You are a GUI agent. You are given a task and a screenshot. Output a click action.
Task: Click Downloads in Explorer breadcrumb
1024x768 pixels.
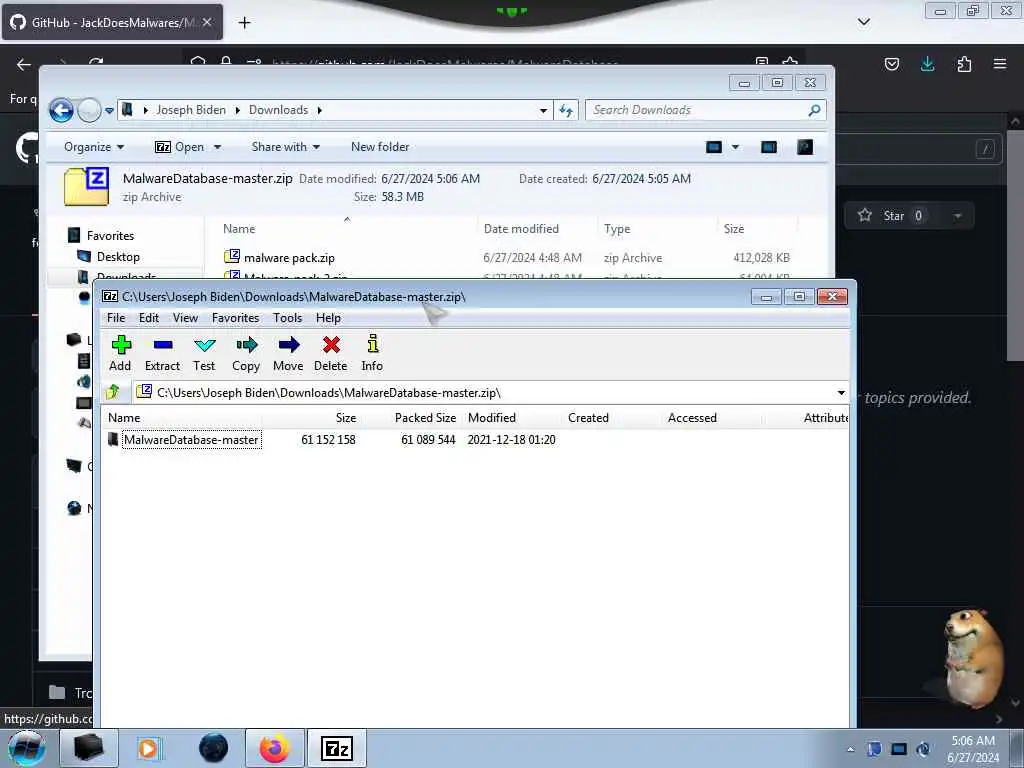tap(278, 110)
